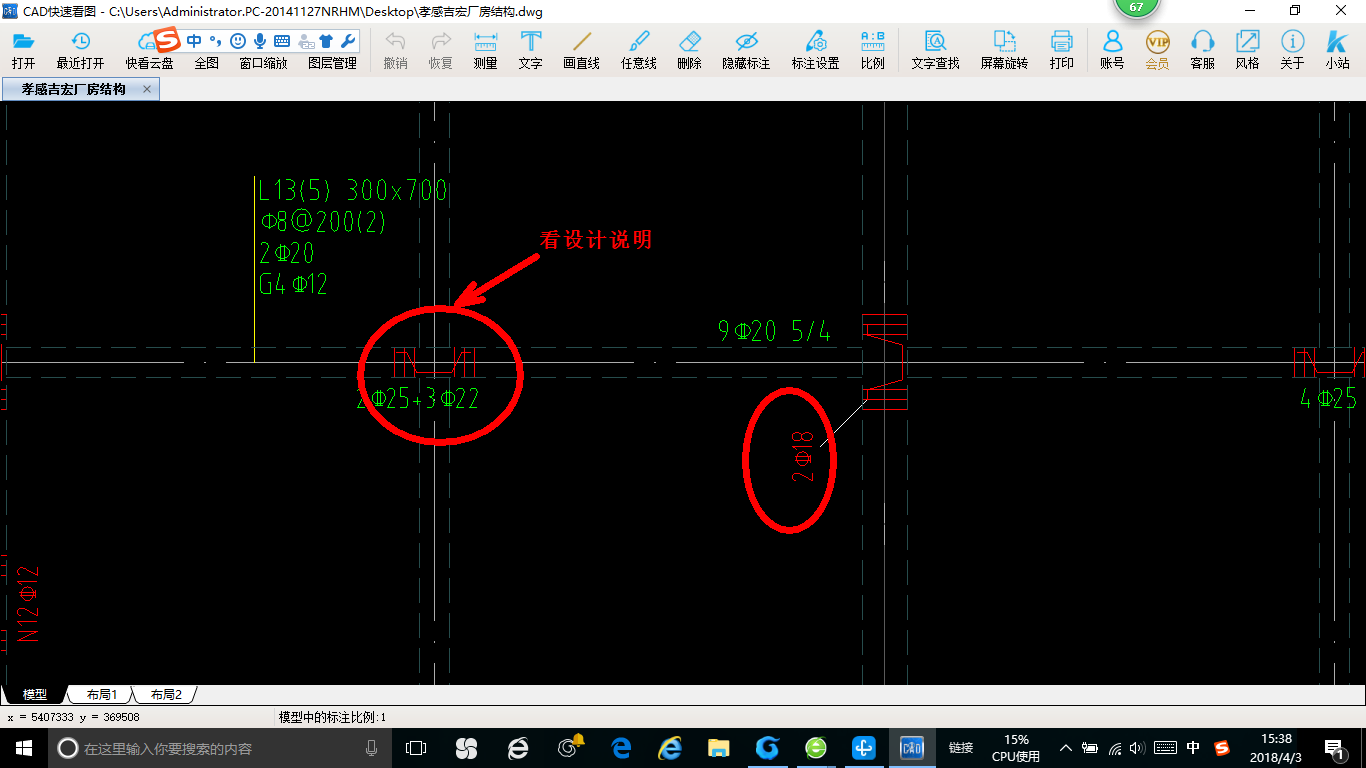Open File Explorer on the taskbar
1366x768 pixels.
(x=718, y=748)
